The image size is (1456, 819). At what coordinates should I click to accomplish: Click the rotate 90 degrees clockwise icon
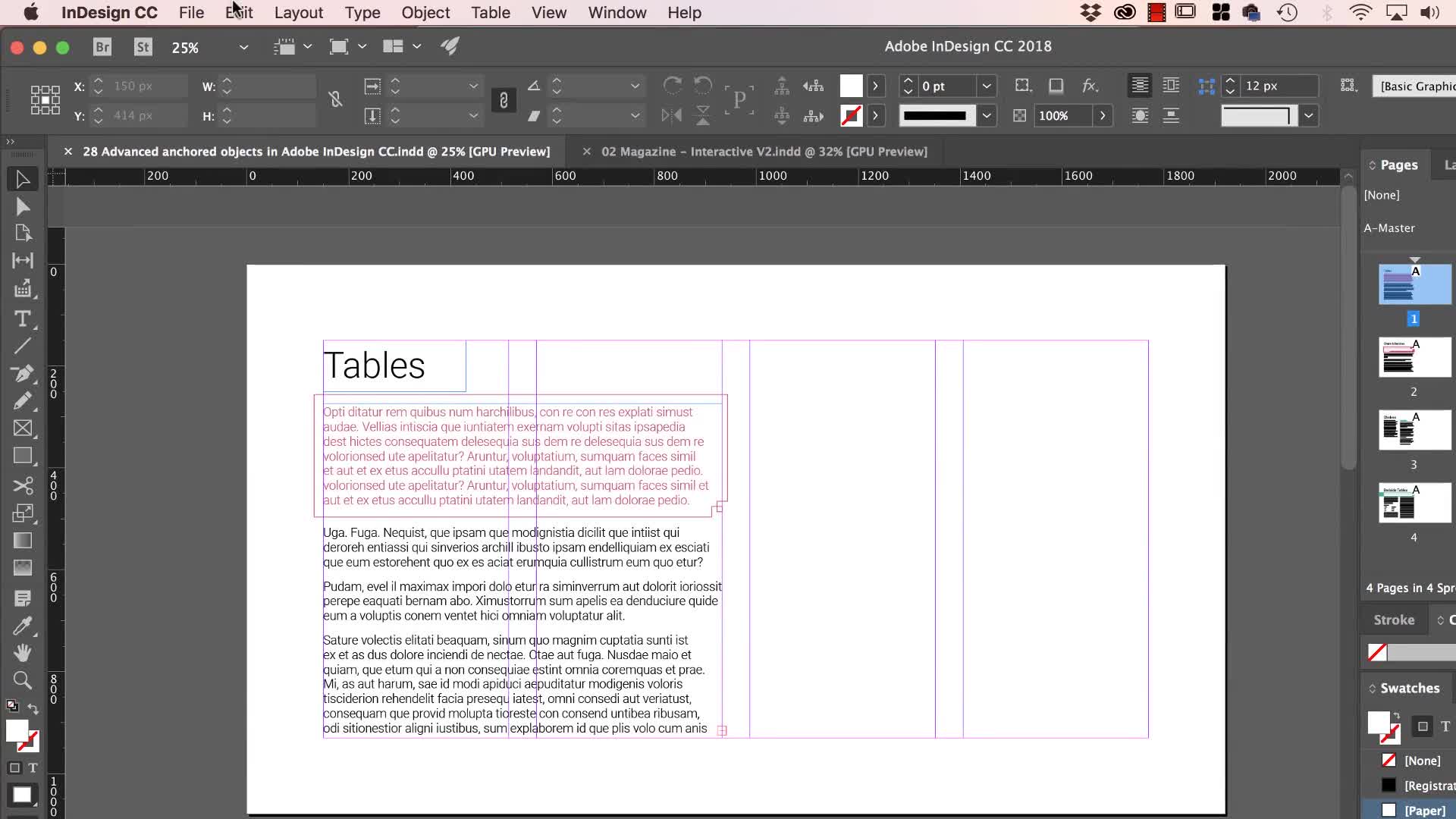[x=672, y=85]
